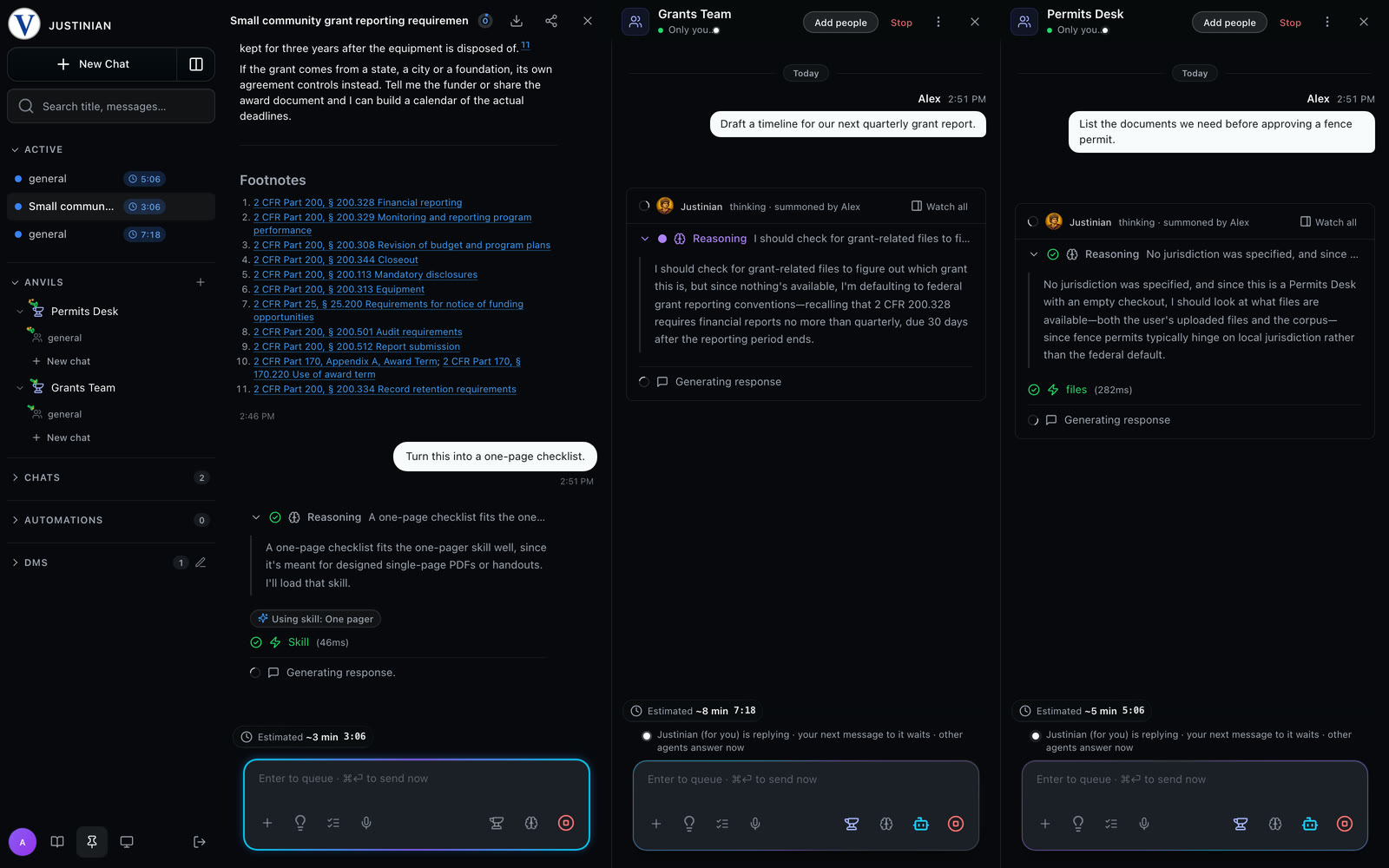Compose a new DM with the pencil icon
The image size is (1389, 868).
click(201, 562)
